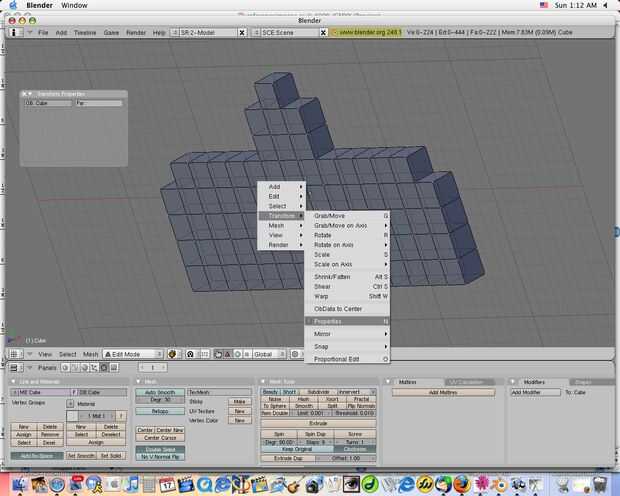Open the Logic context panel icon

coord(65,368)
